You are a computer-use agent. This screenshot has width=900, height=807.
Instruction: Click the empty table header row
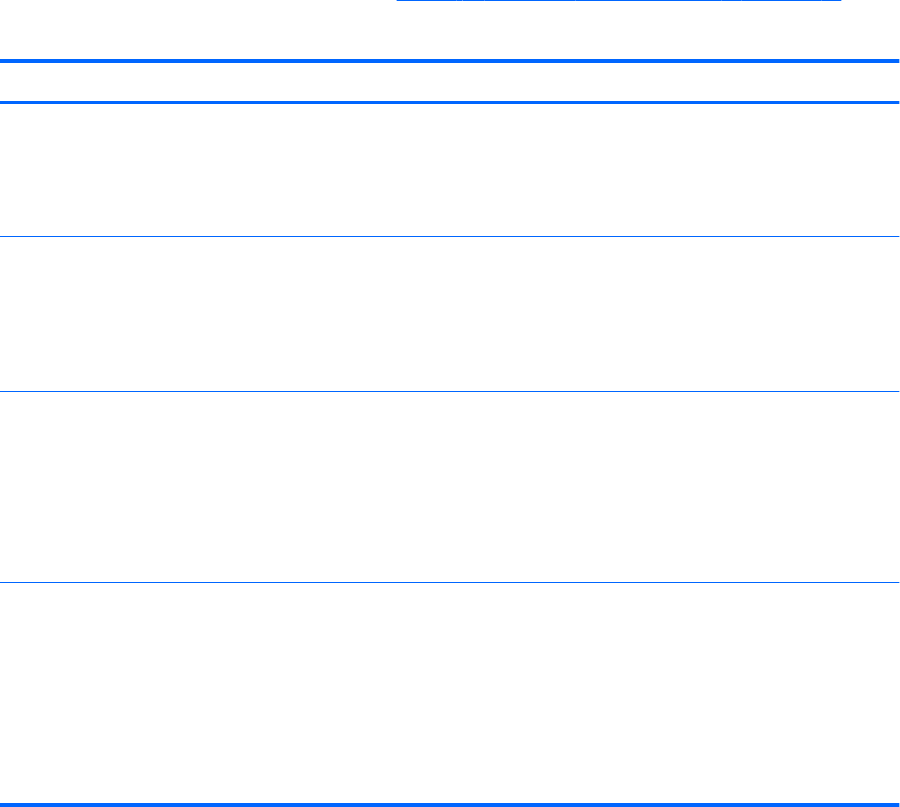(x=450, y=82)
